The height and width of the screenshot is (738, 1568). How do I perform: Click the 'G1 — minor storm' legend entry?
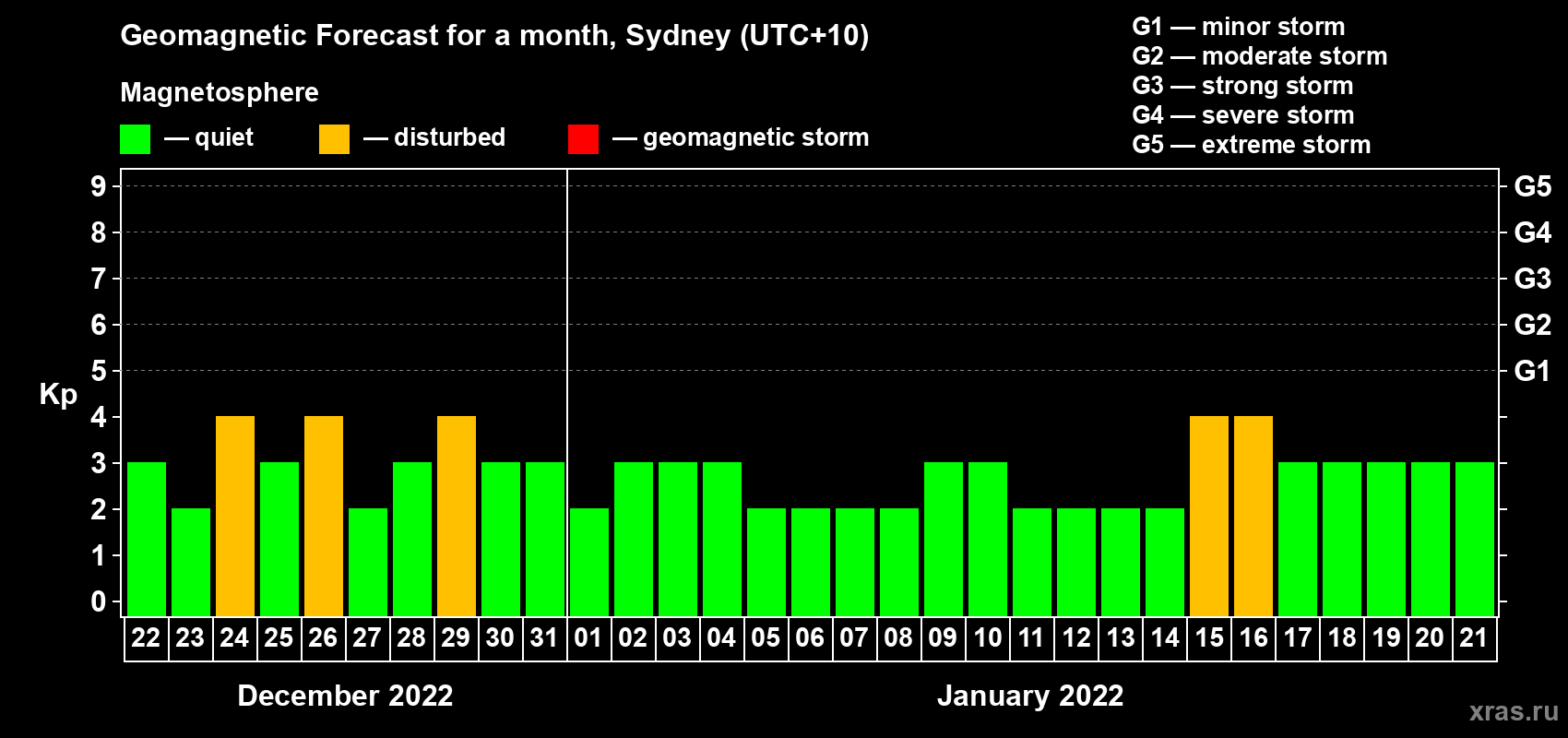[1239, 27]
